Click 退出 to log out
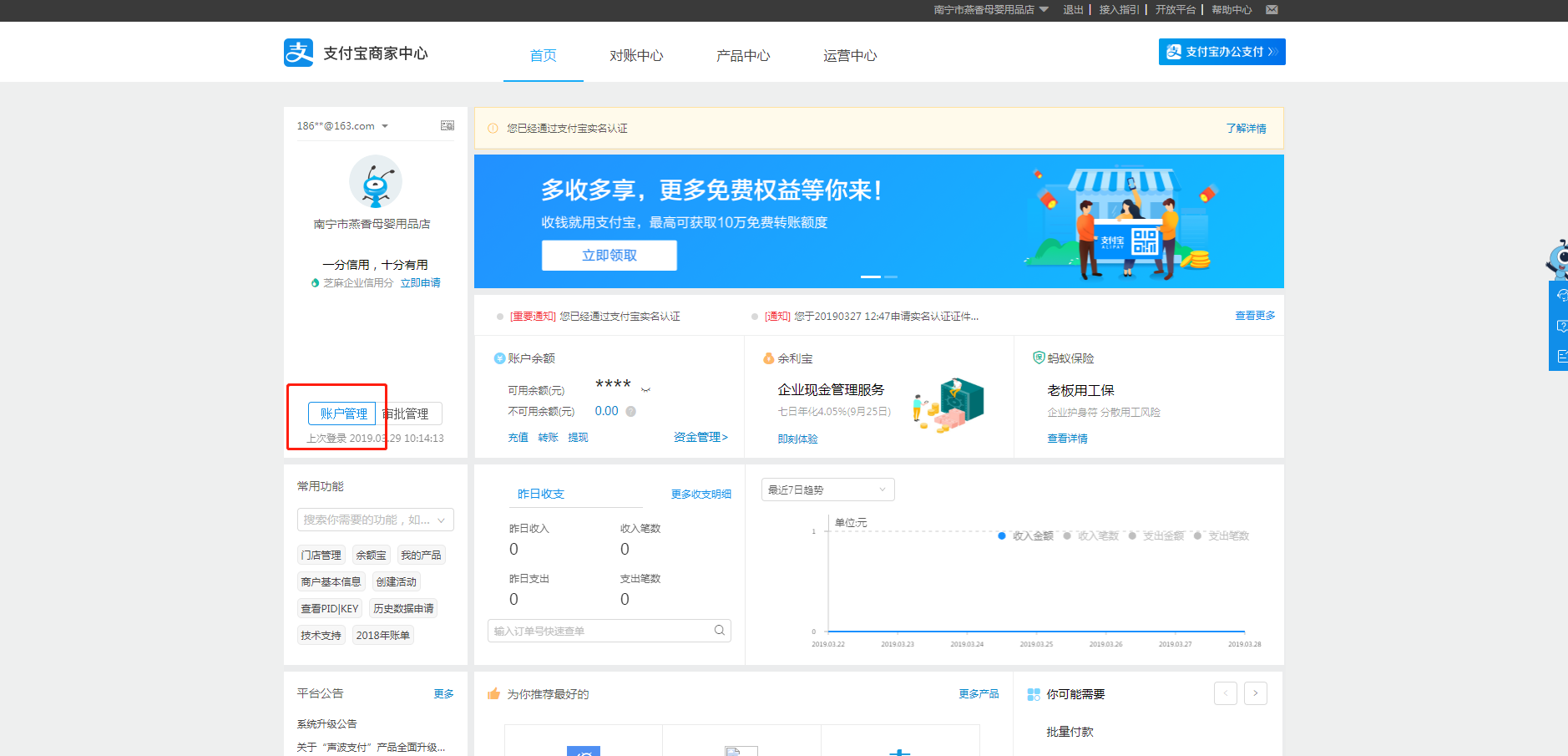Screen dimensions: 1568x756 point(1073,10)
